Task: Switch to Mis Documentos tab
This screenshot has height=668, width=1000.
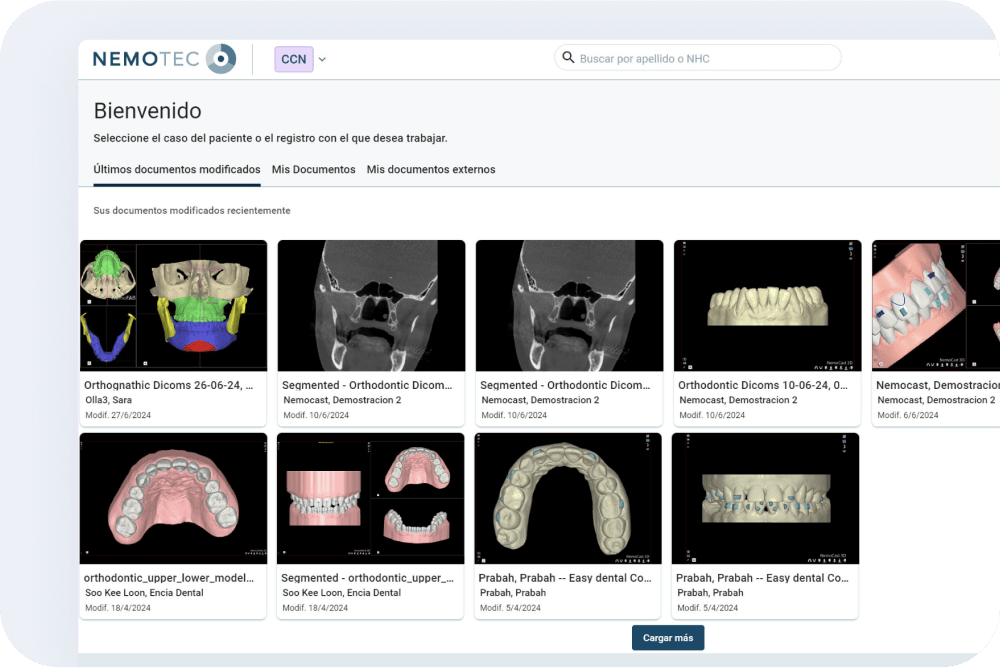Action: click(x=313, y=170)
